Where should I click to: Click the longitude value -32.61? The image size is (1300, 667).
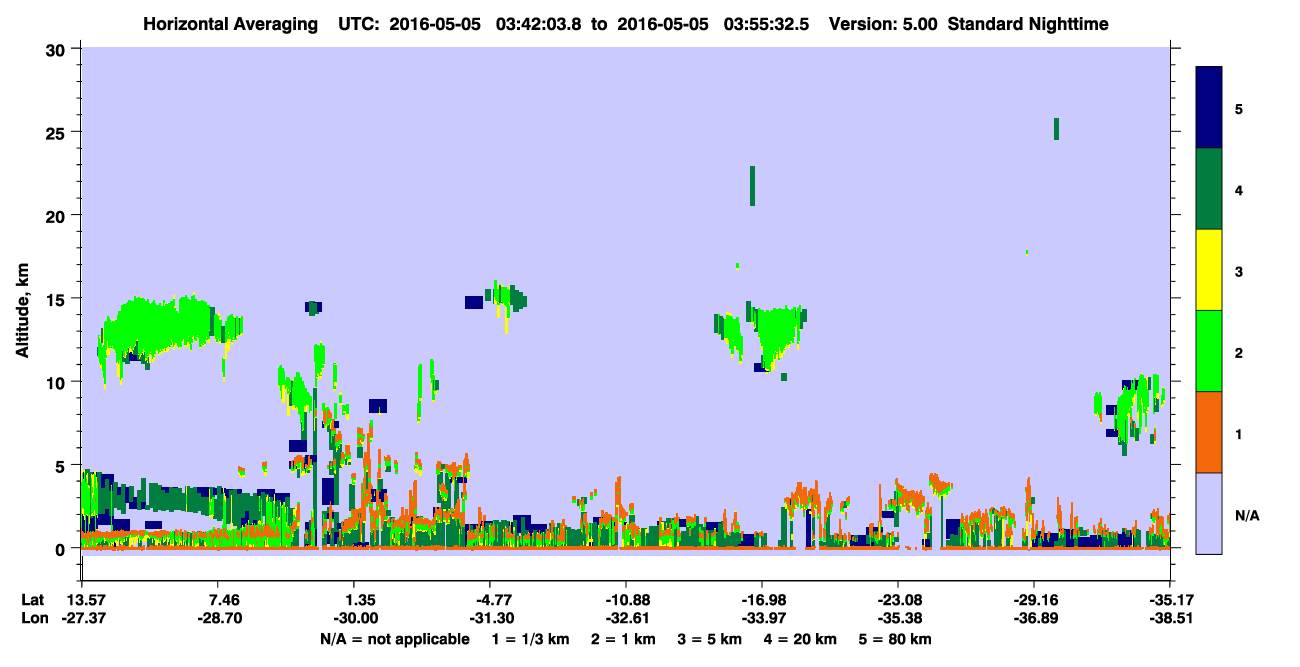tap(625, 618)
